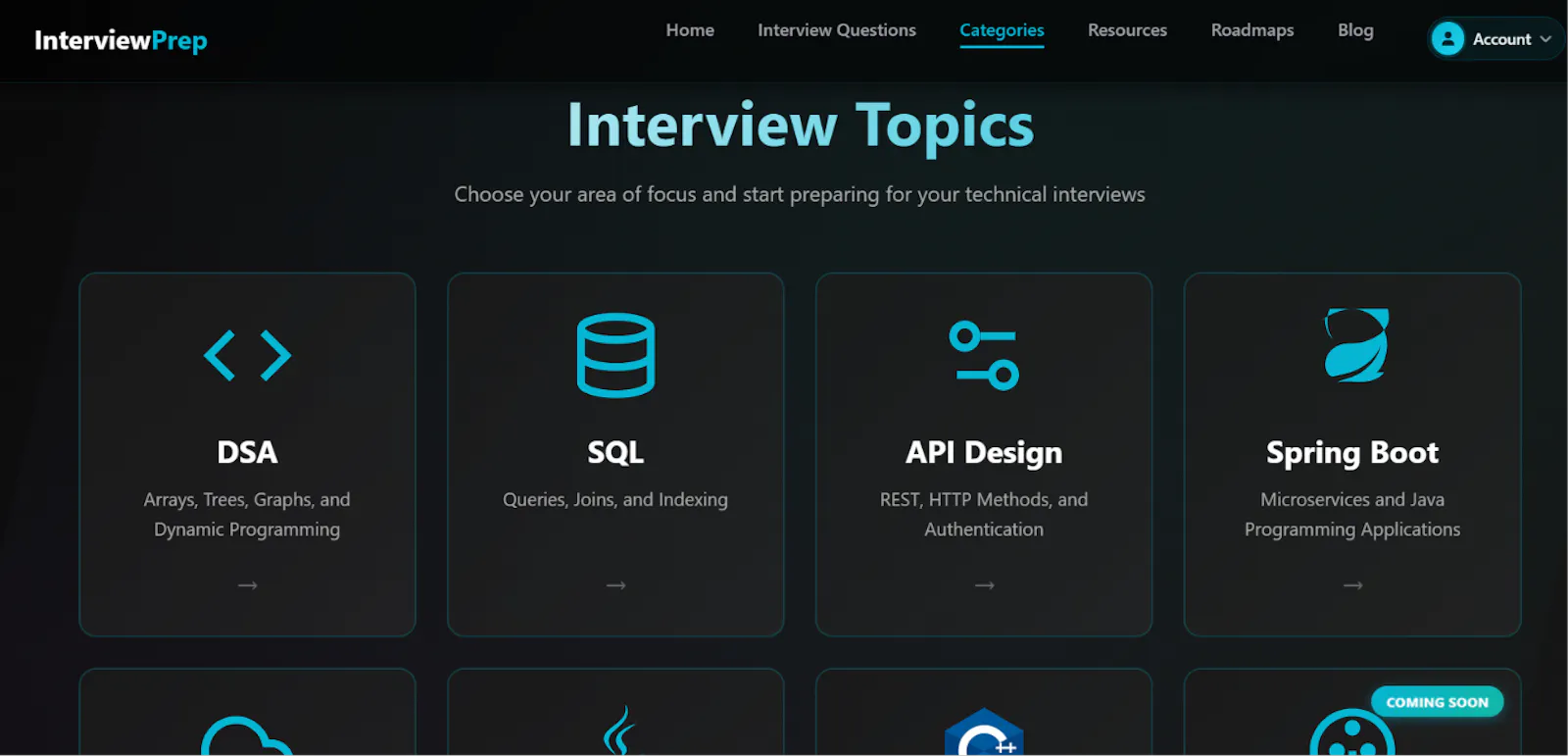This screenshot has width=1568, height=756.
Task: Click 'Microservices and Java Programming Applications' text
Action: coord(1352,515)
